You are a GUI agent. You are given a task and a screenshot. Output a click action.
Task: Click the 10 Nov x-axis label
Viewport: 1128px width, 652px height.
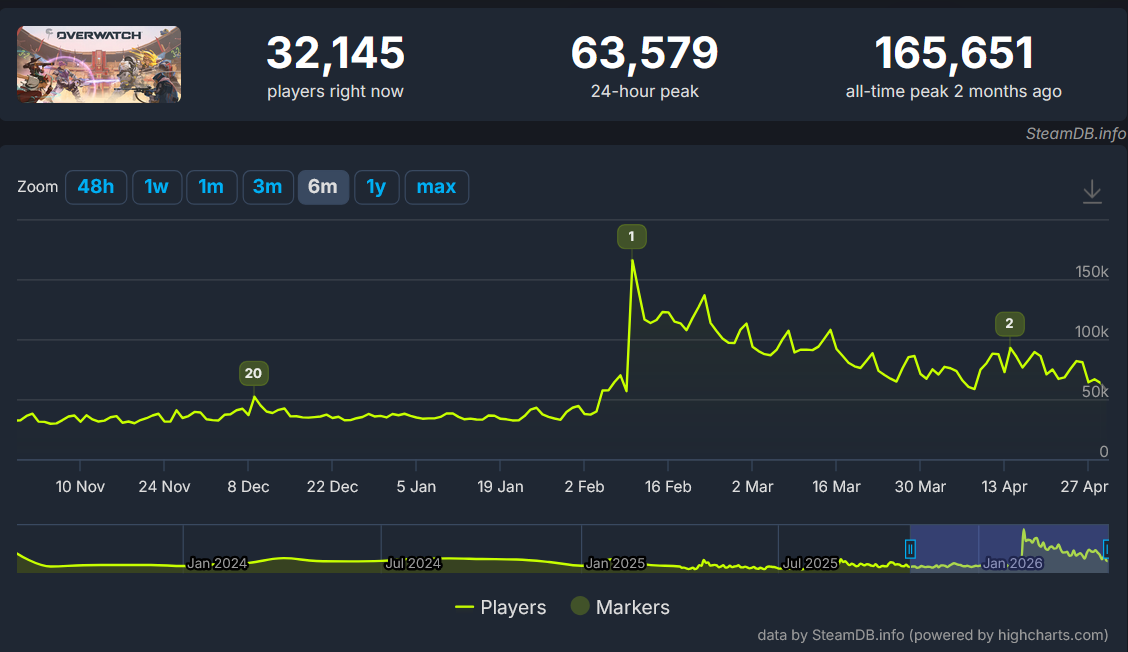pyautogui.click(x=80, y=486)
